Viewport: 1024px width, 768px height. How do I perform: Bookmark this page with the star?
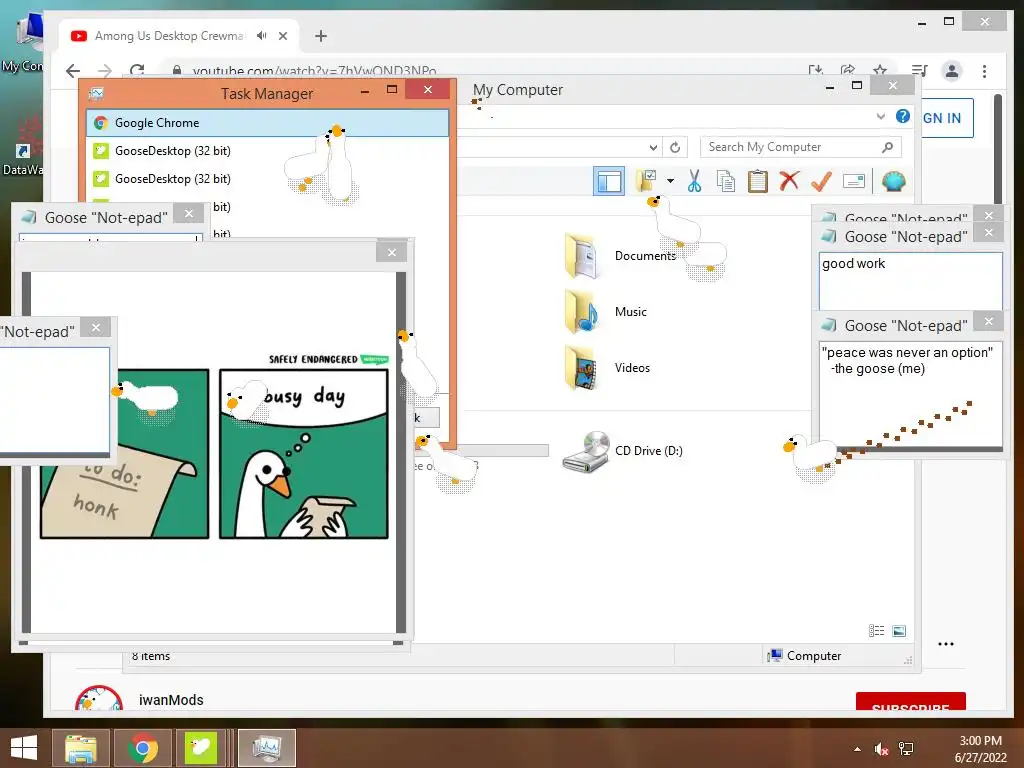tap(880, 71)
